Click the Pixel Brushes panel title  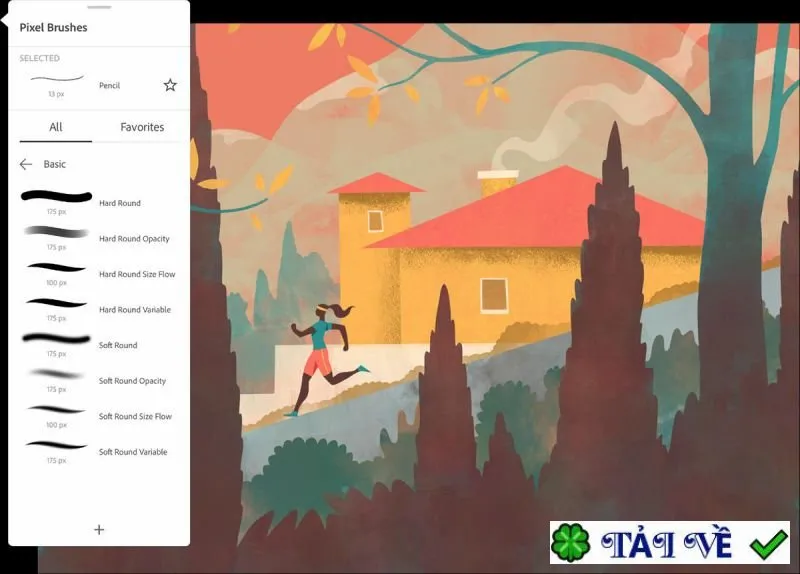pos(53,28)
